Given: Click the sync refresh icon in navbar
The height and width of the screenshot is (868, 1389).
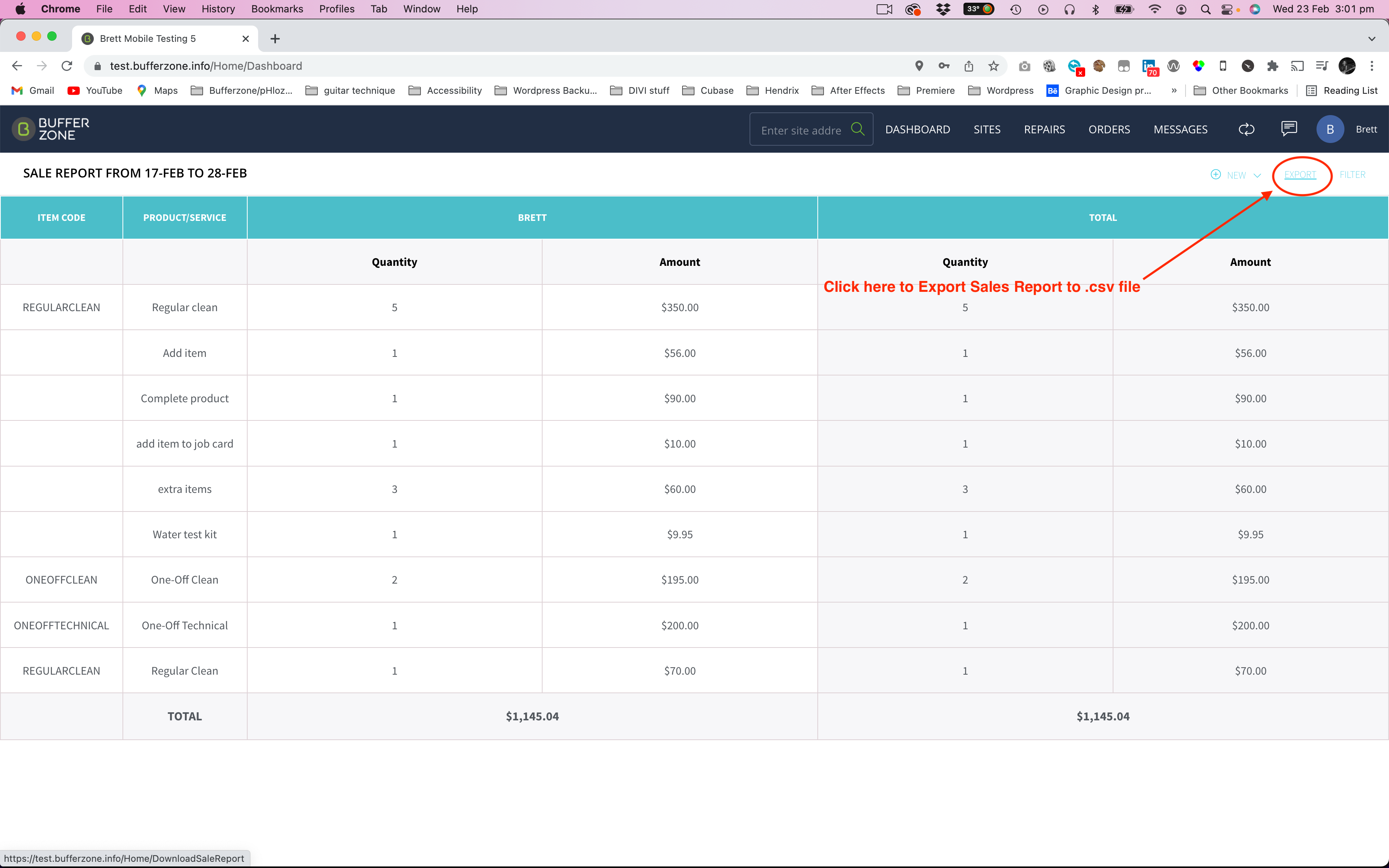Looking at the screenshot, I should click(x=1247, y=129).
